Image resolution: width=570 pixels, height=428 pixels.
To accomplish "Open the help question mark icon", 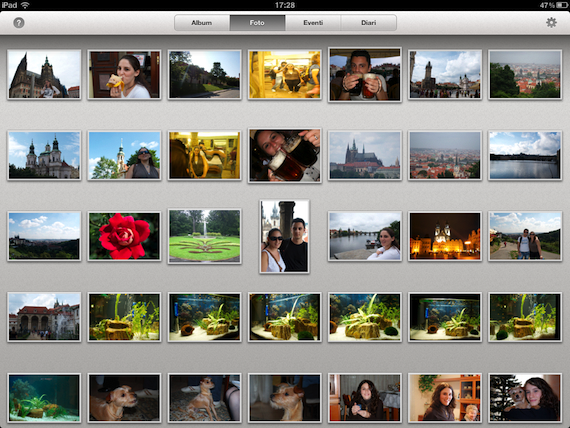I will 19,23.
